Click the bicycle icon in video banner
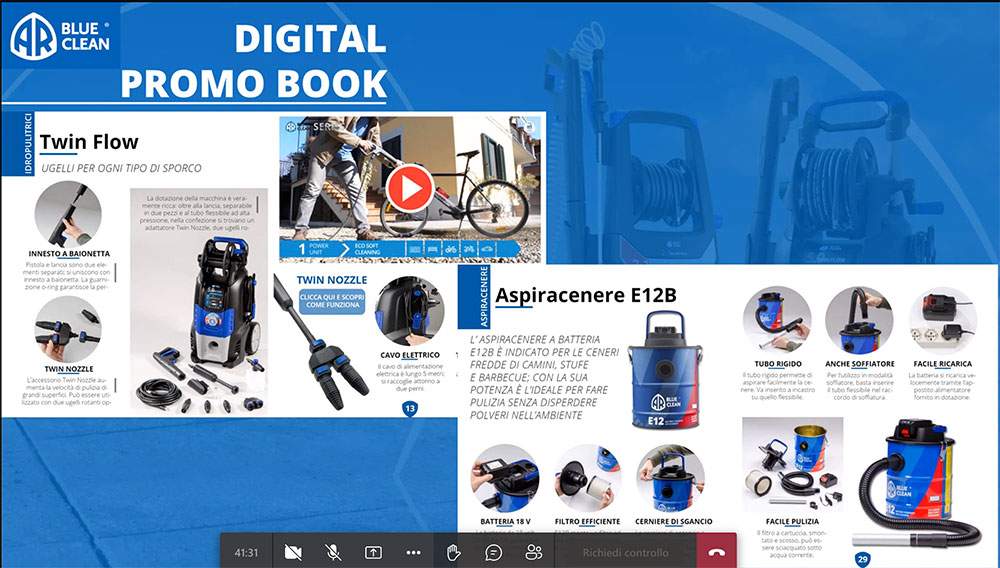 pyautogui.click(x=451, y=249)
